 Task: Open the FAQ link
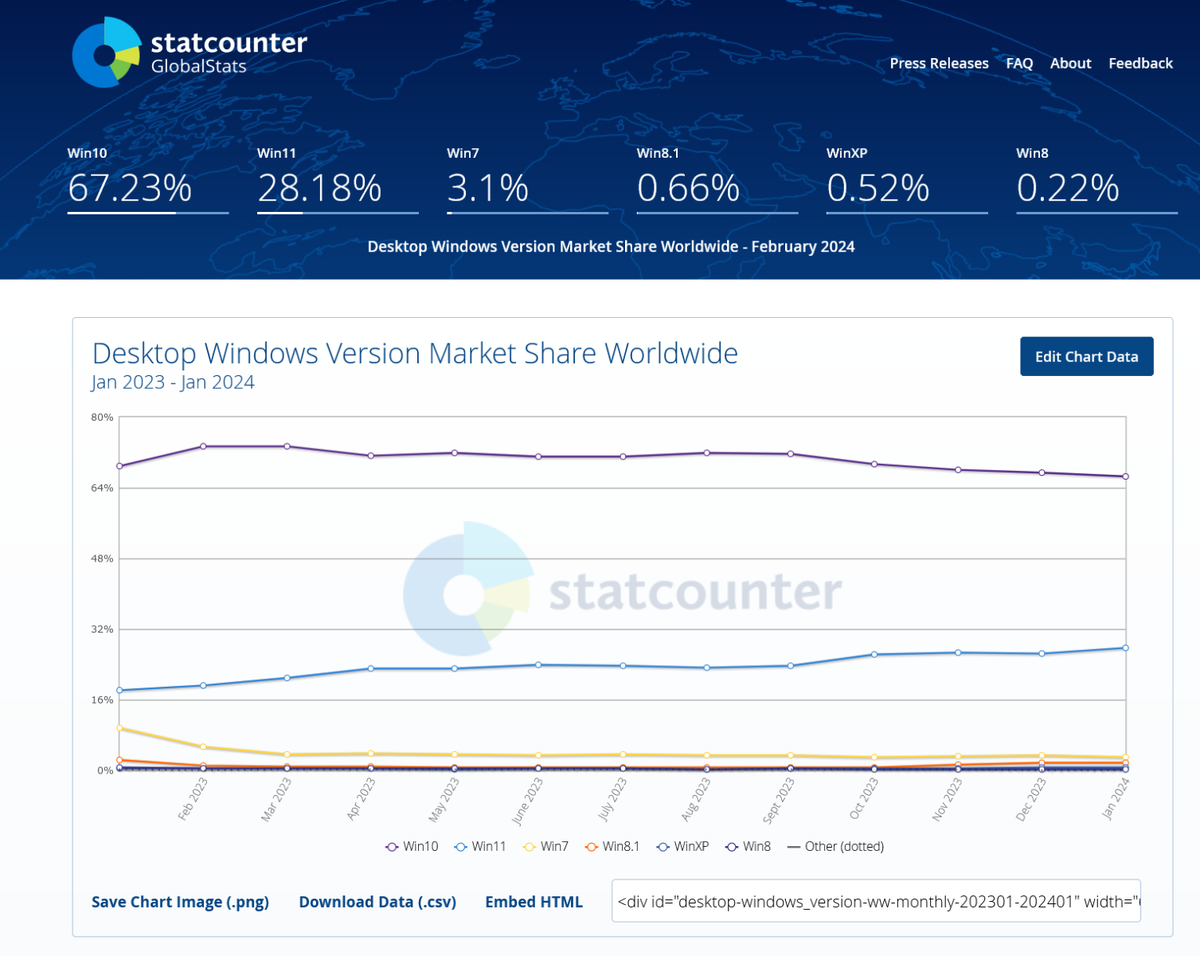click(x=1019, y=63)
